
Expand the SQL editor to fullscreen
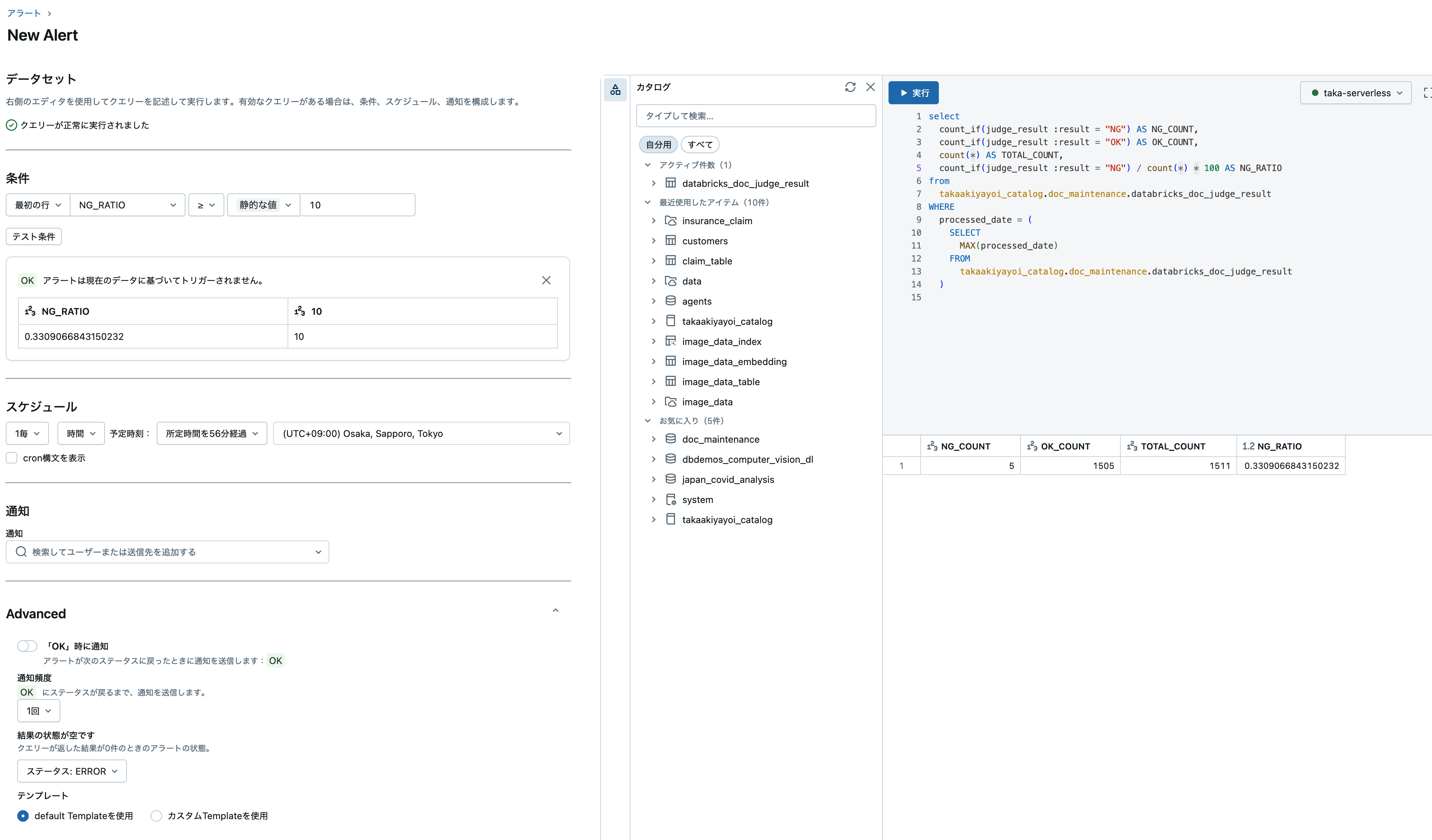1428,93
